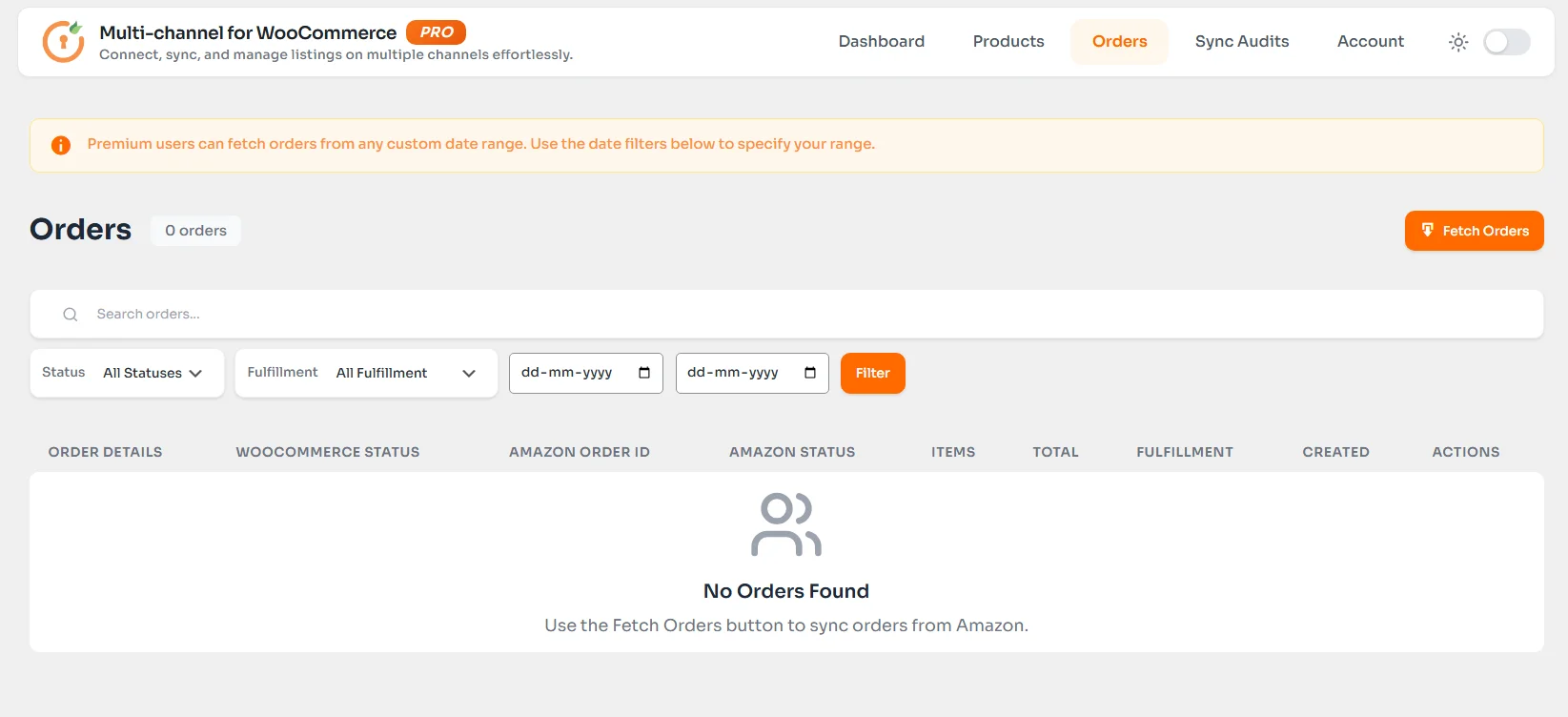Click the ITEMS column header
Image resolution: width=1568 pixels, height=717 pixels.
953,452
